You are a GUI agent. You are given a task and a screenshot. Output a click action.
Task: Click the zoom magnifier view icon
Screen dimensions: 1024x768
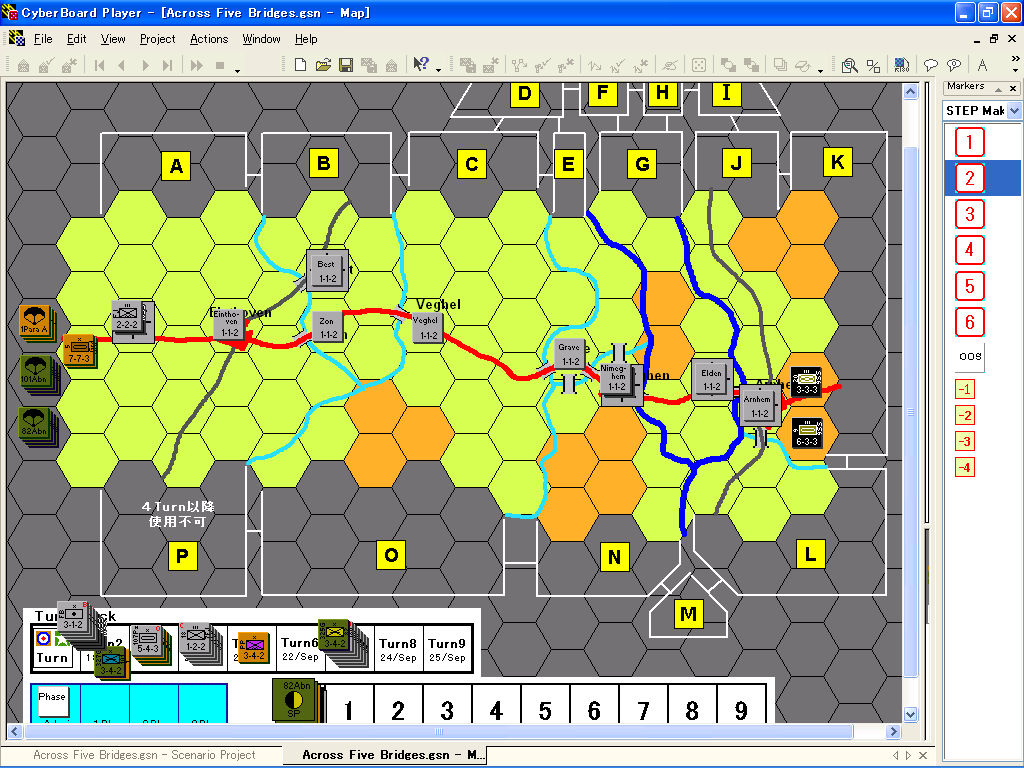tap(850, 65)
